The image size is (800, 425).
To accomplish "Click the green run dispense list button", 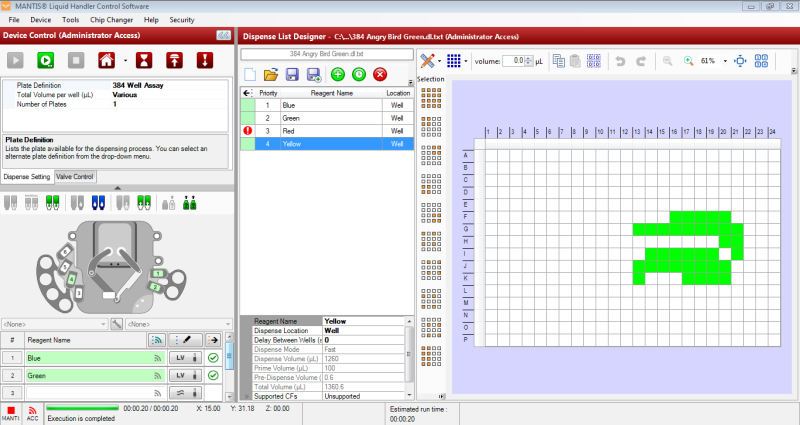I will pos(45,61).
